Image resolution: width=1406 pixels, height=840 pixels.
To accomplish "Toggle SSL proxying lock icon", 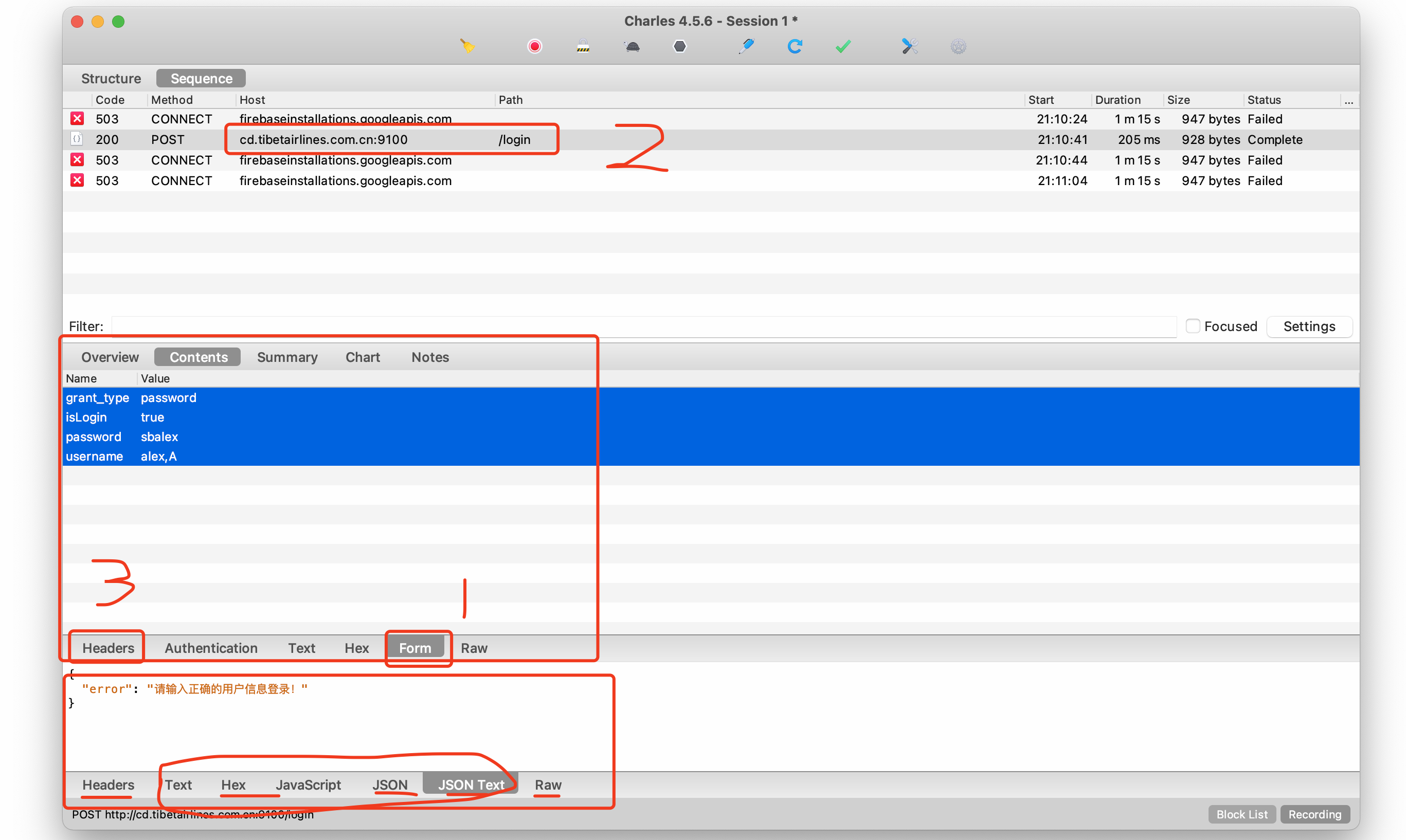I will pos(583,46).
